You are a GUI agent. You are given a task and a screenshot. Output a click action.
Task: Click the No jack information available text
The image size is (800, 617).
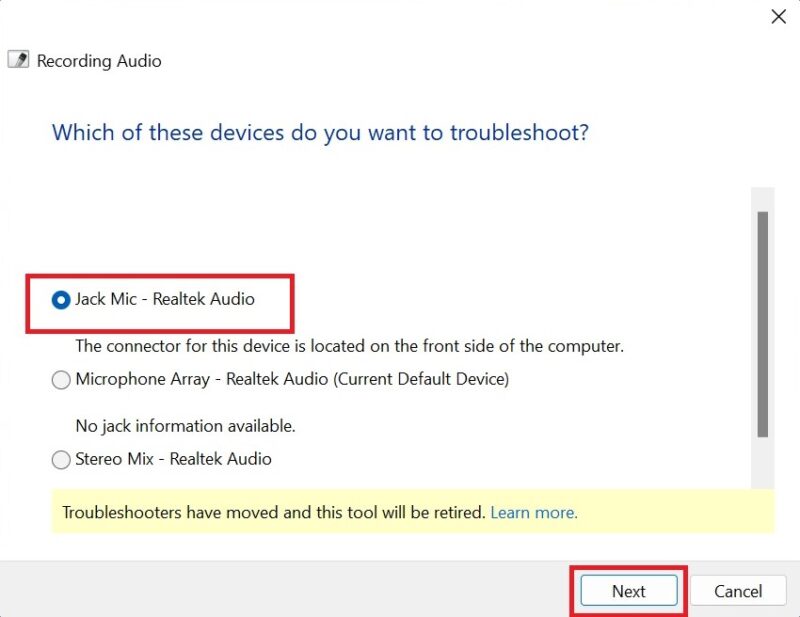[x=185, y=426]
